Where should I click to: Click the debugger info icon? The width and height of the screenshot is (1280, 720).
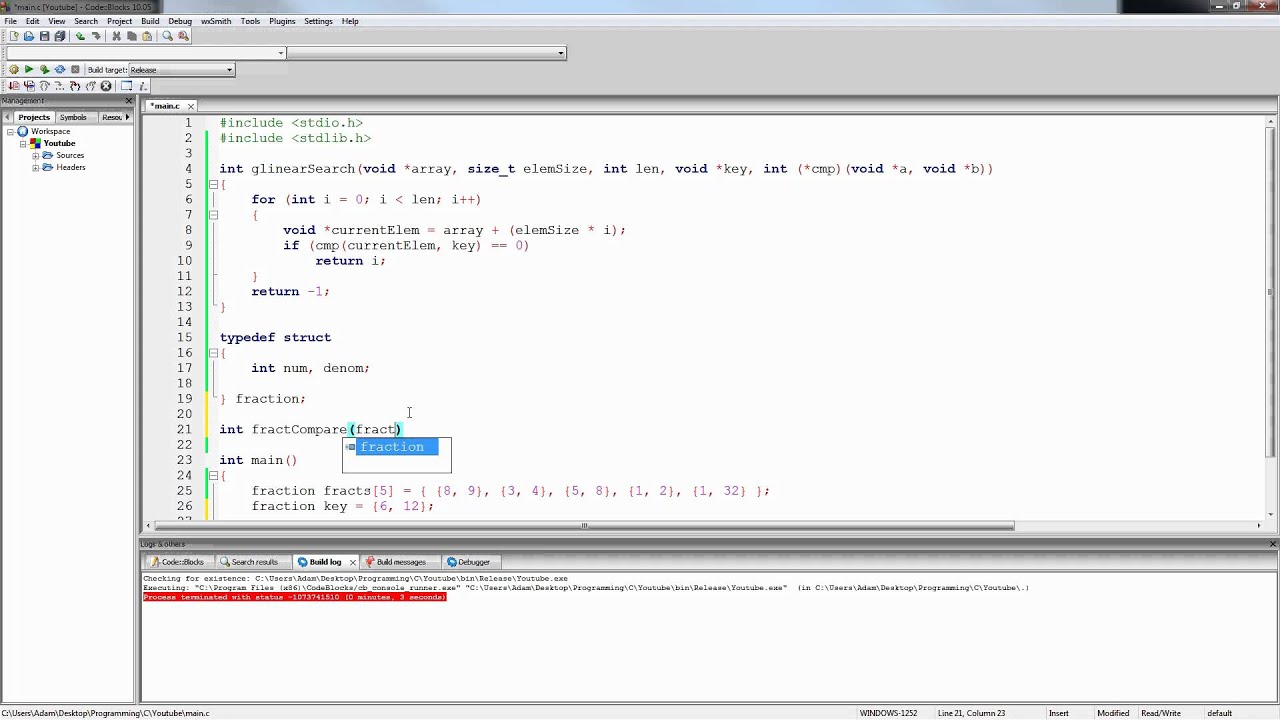point(142,86)
